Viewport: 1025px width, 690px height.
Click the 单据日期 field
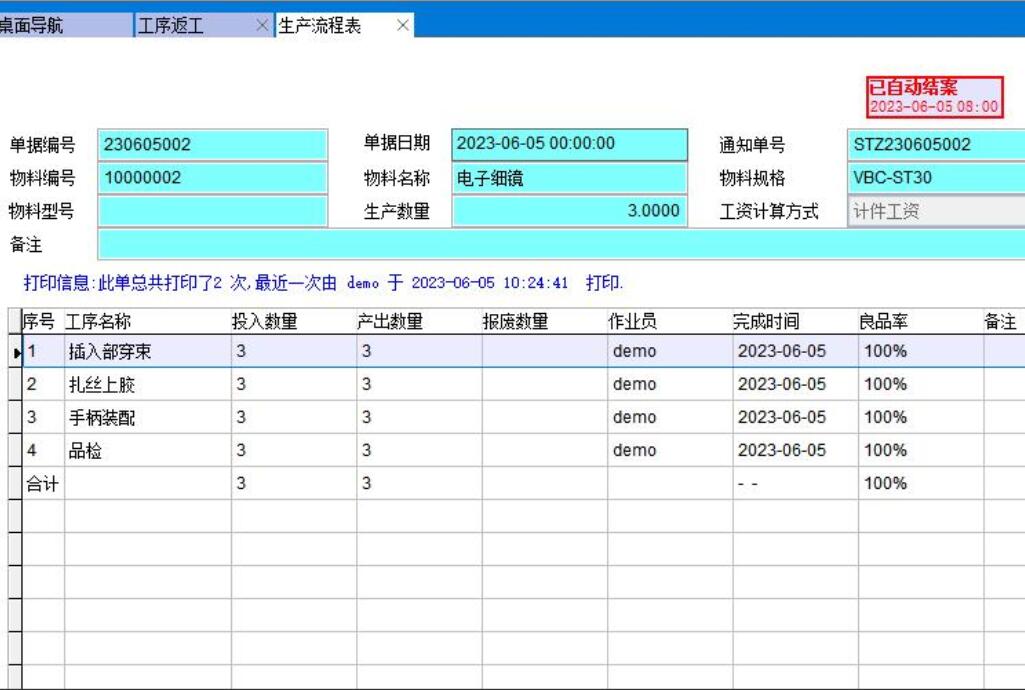tap(569, 144)
